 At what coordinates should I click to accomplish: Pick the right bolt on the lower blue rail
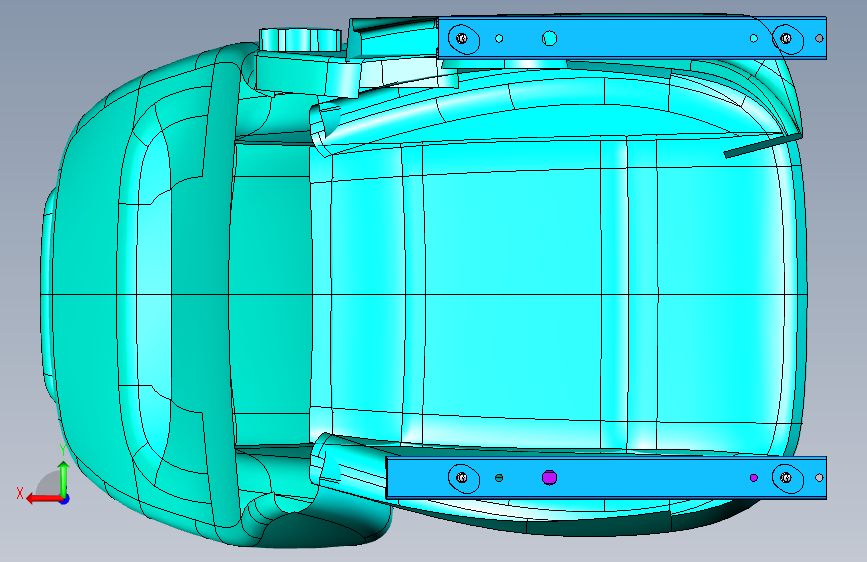pyautogui.click(x=786, y=477)
